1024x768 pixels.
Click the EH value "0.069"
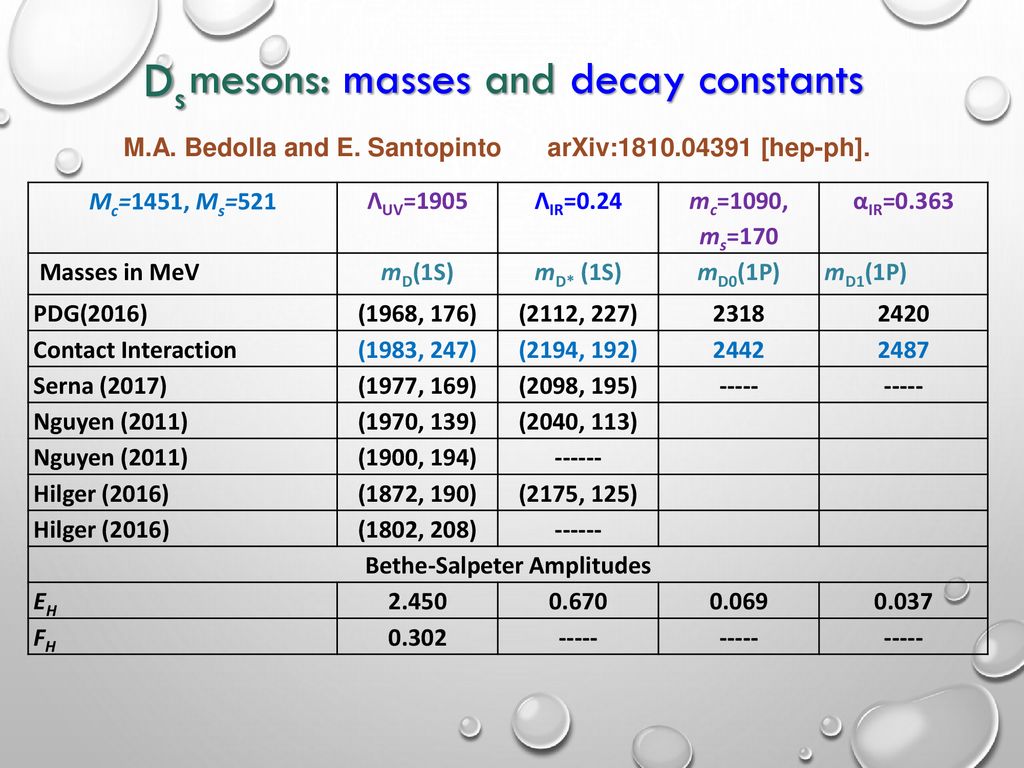(739, 601)
